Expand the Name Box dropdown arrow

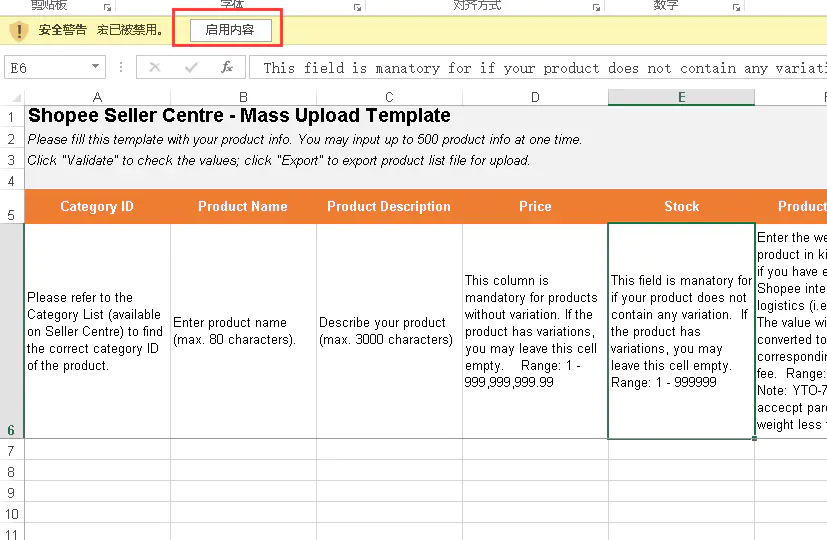click(x=96, y=68)
